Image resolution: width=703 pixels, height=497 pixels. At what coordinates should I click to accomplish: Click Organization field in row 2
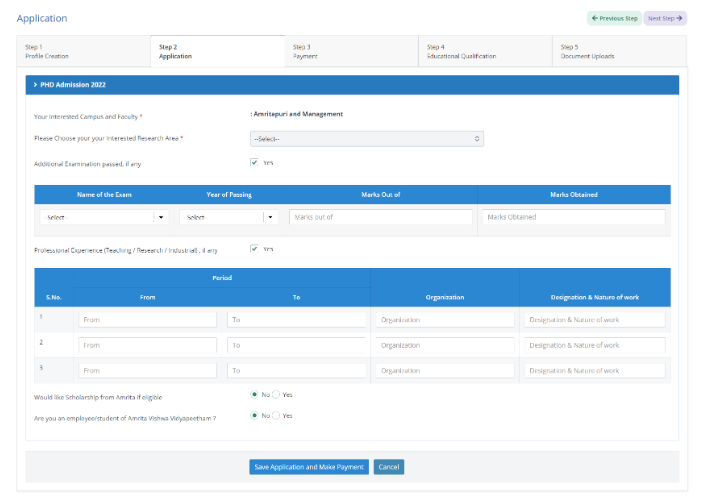coord(445,345)
